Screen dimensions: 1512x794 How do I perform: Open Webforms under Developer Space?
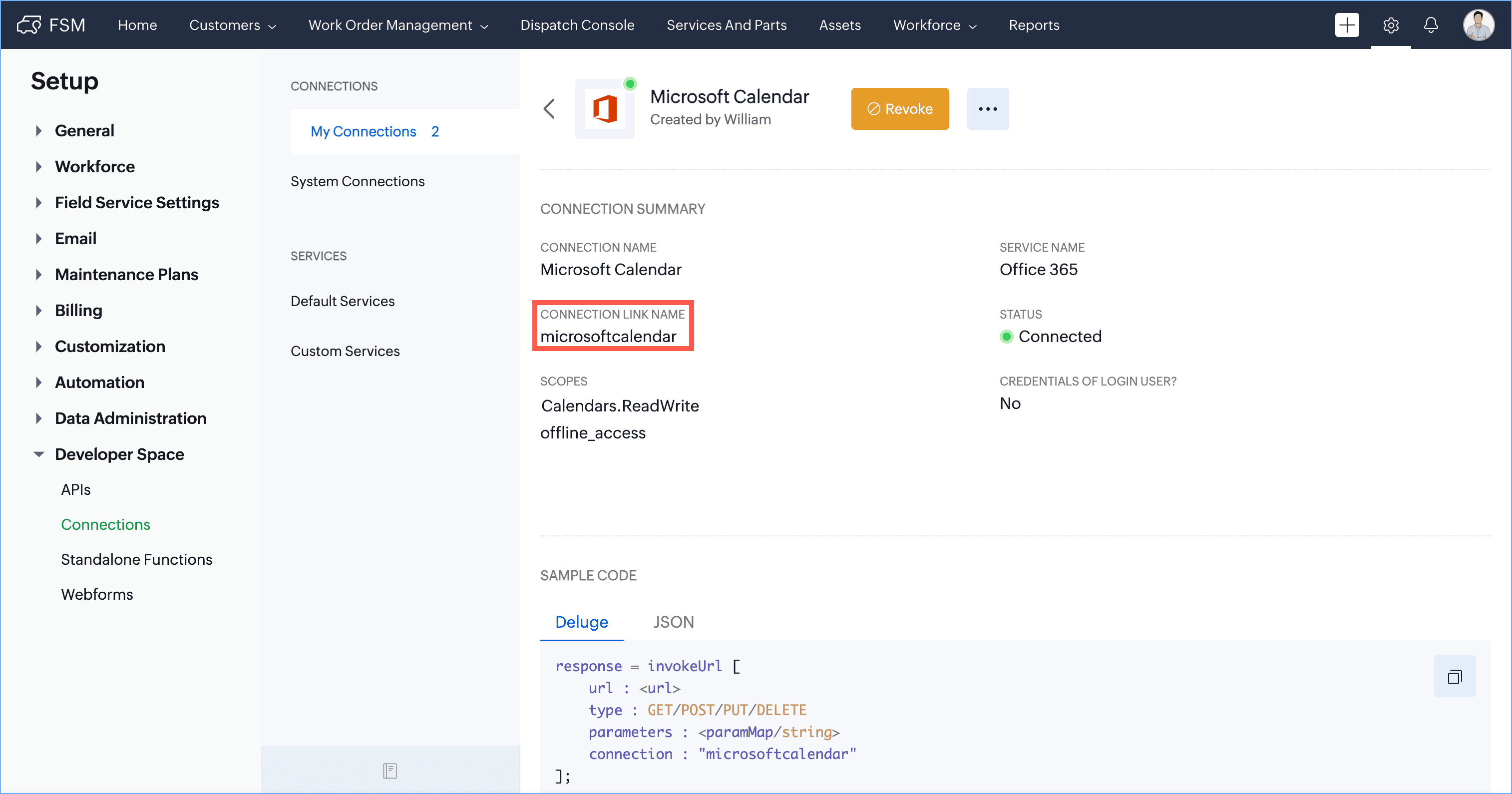[97, 593]
